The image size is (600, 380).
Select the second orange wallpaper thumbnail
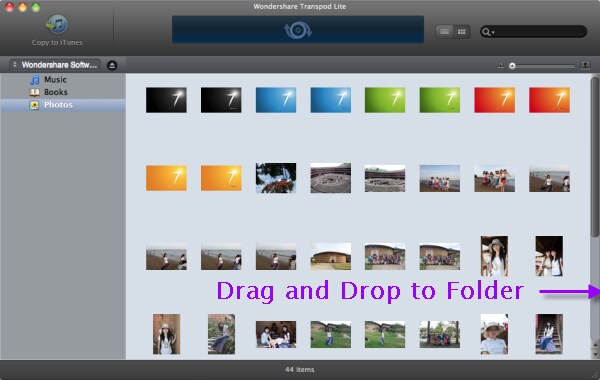click(x=221, y=178)
